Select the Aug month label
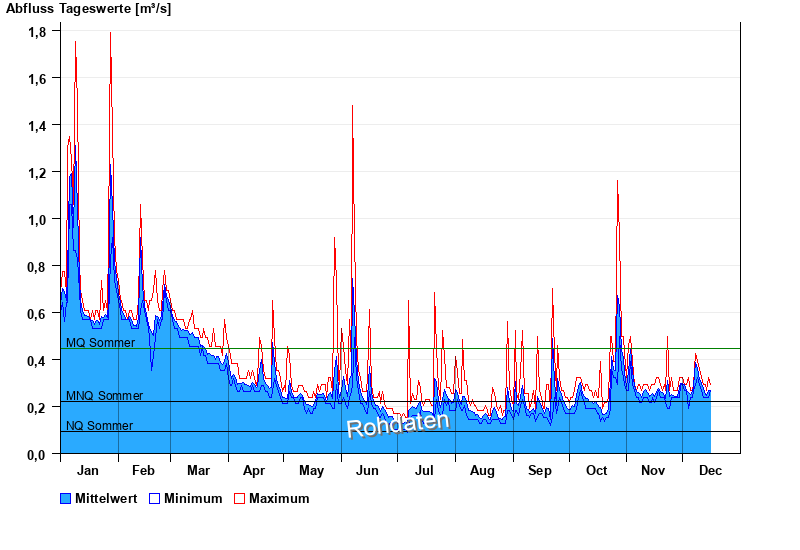Viewport: 800px width, 550px height. tap(482, 471)
